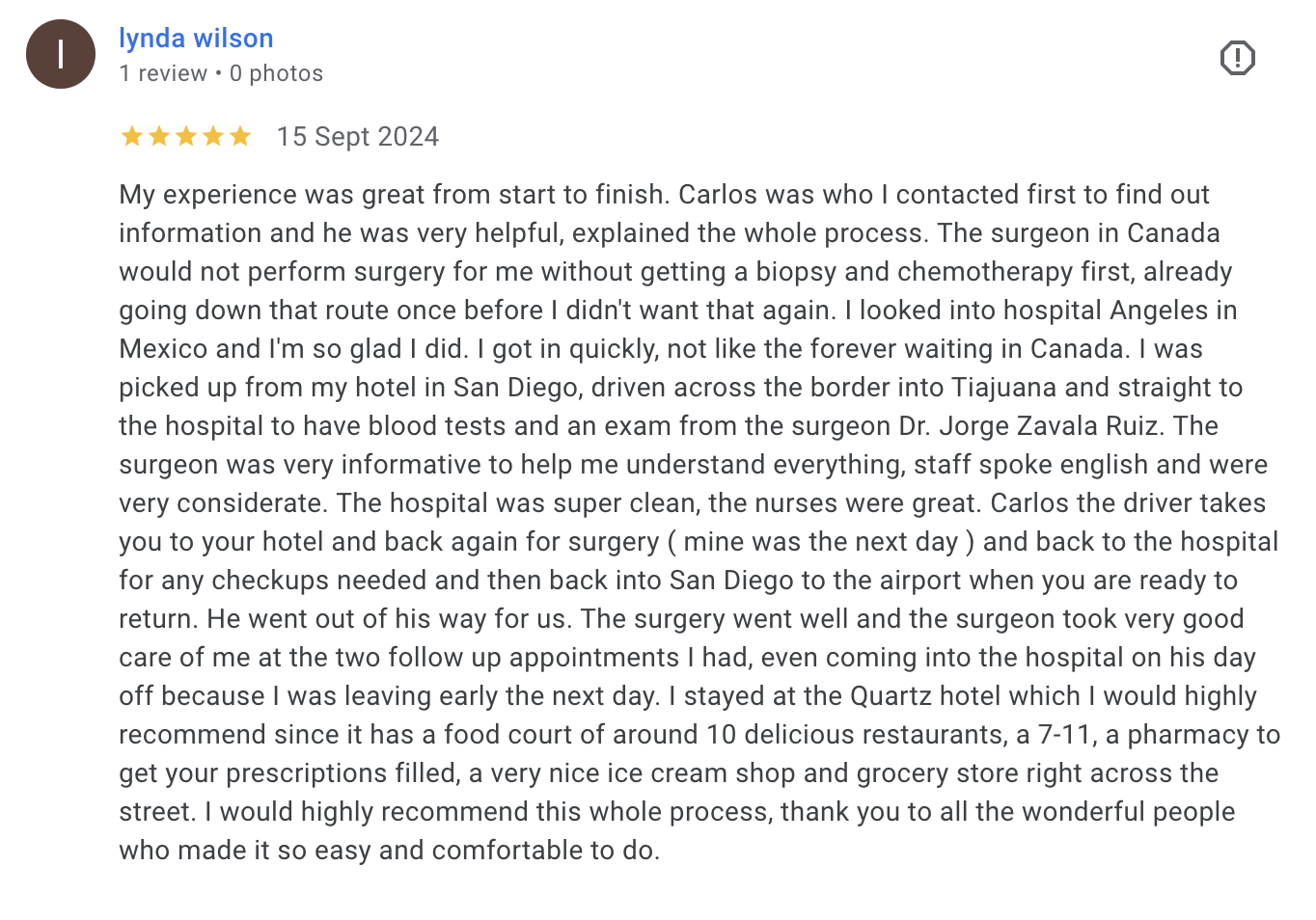This screenshot has width=1316, height=920.
Task: Open lynda wilson's profile avatar
Action: 61,54
